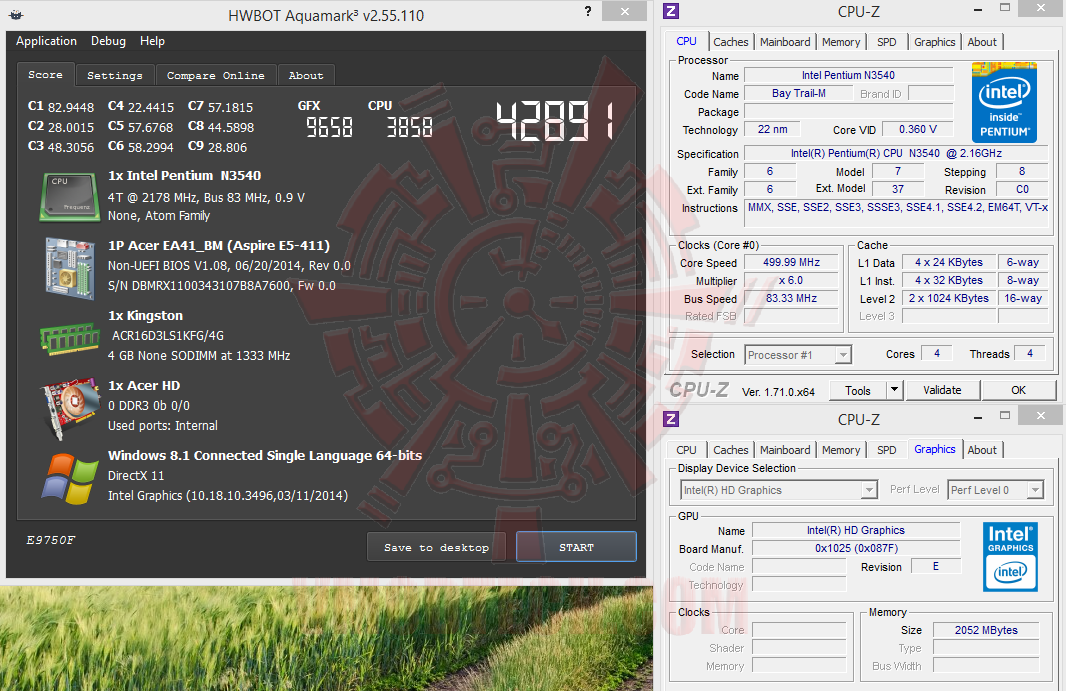
Task: Click the Tools button in CPU-Z
Action: click(x=858, y=390)
